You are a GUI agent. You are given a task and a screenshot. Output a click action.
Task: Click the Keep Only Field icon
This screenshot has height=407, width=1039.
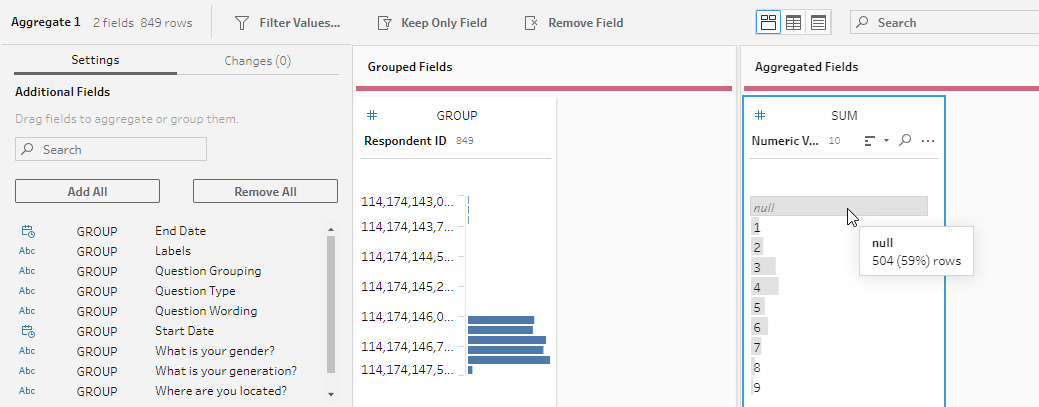click(x=384, y=23)
